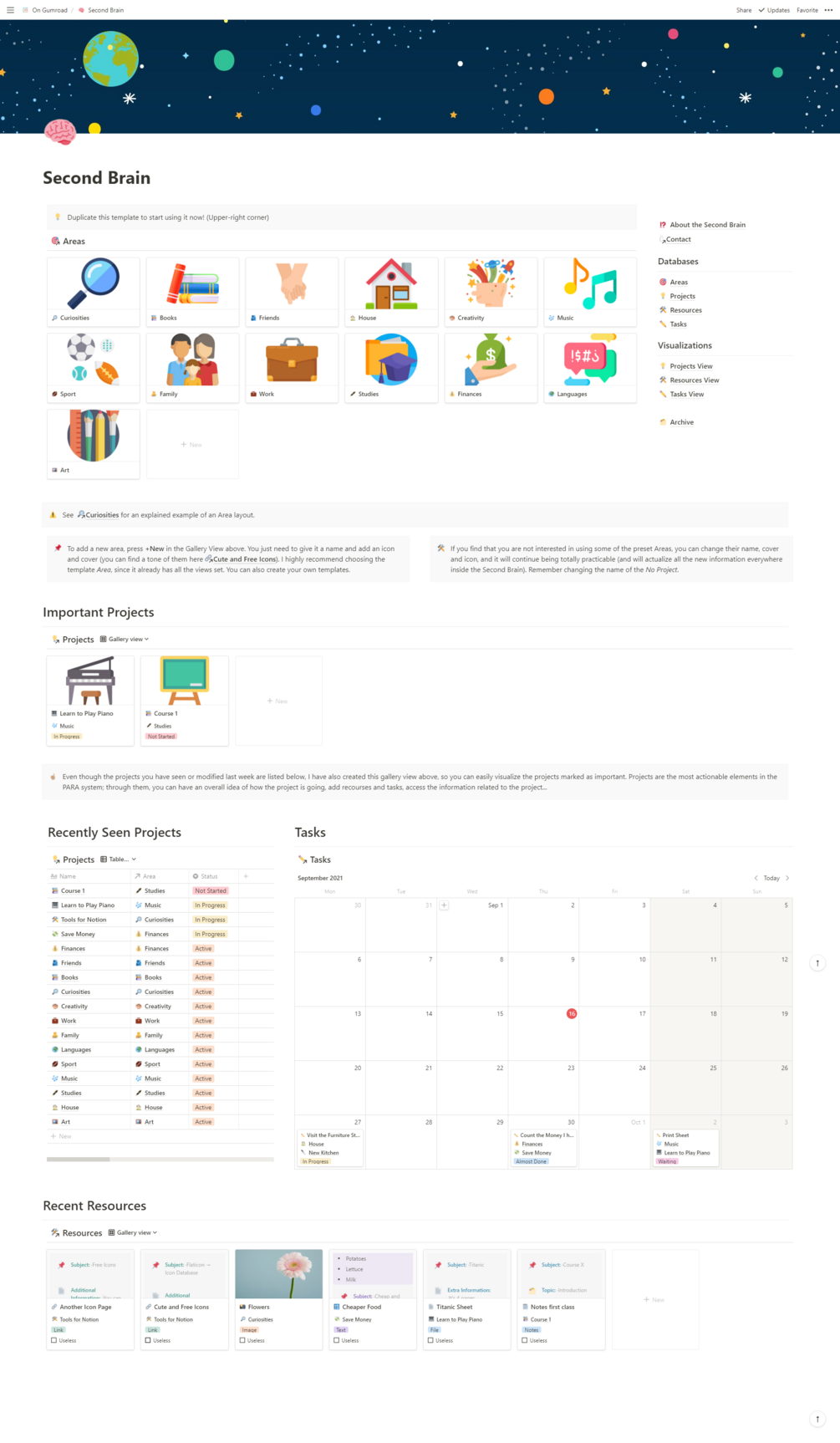840x1443 pixels.
Task: Open the Cute and Free Icons inline link
Action: point(241,559)
